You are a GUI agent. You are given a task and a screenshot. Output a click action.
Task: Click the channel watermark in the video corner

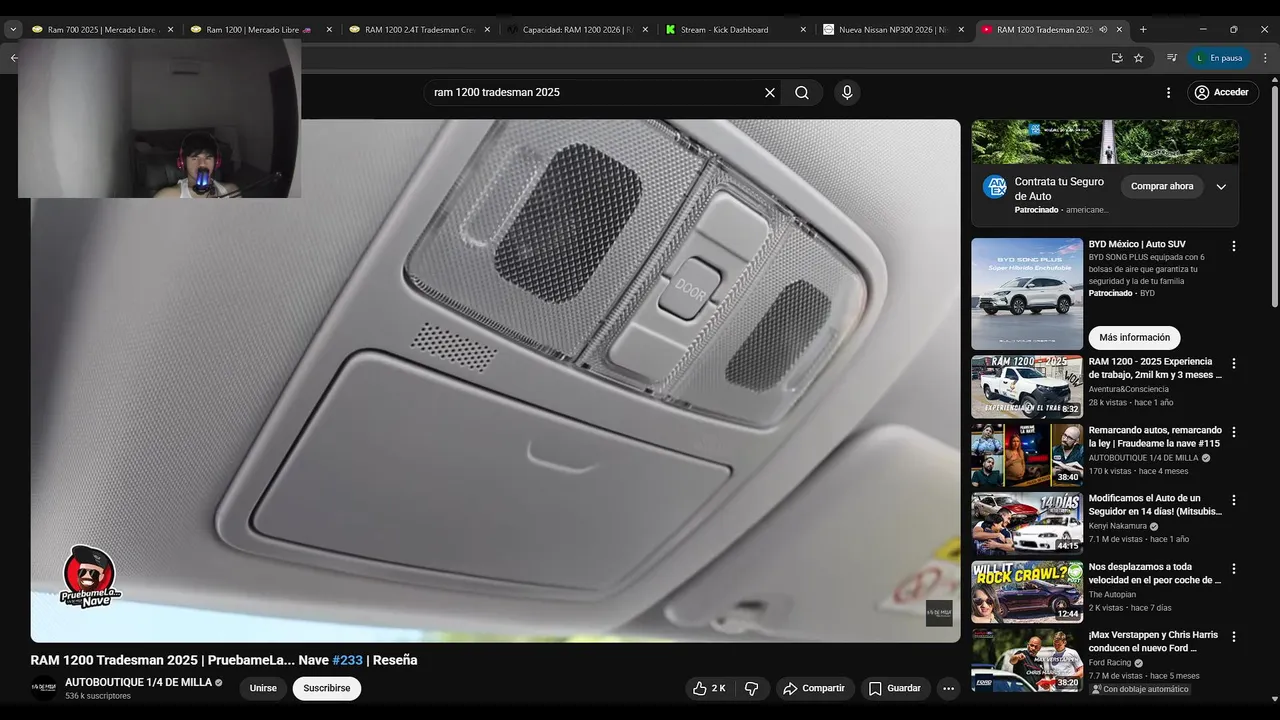click(939, 613)
